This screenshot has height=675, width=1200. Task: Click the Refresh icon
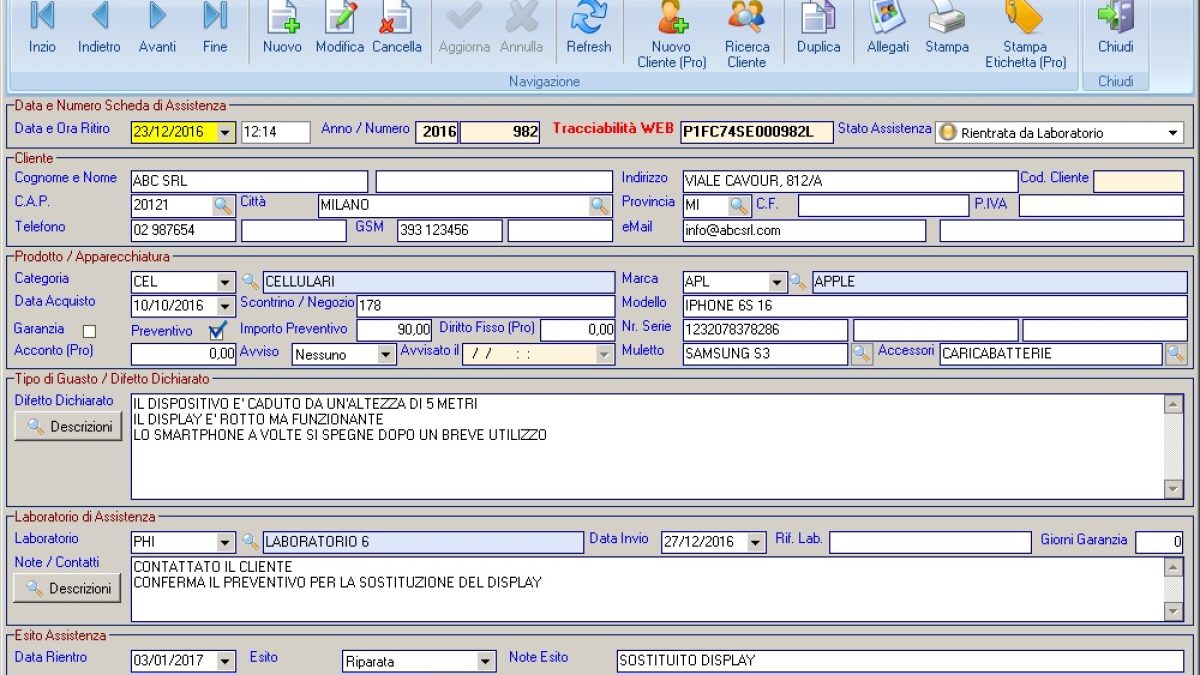[x=589, y=17]
